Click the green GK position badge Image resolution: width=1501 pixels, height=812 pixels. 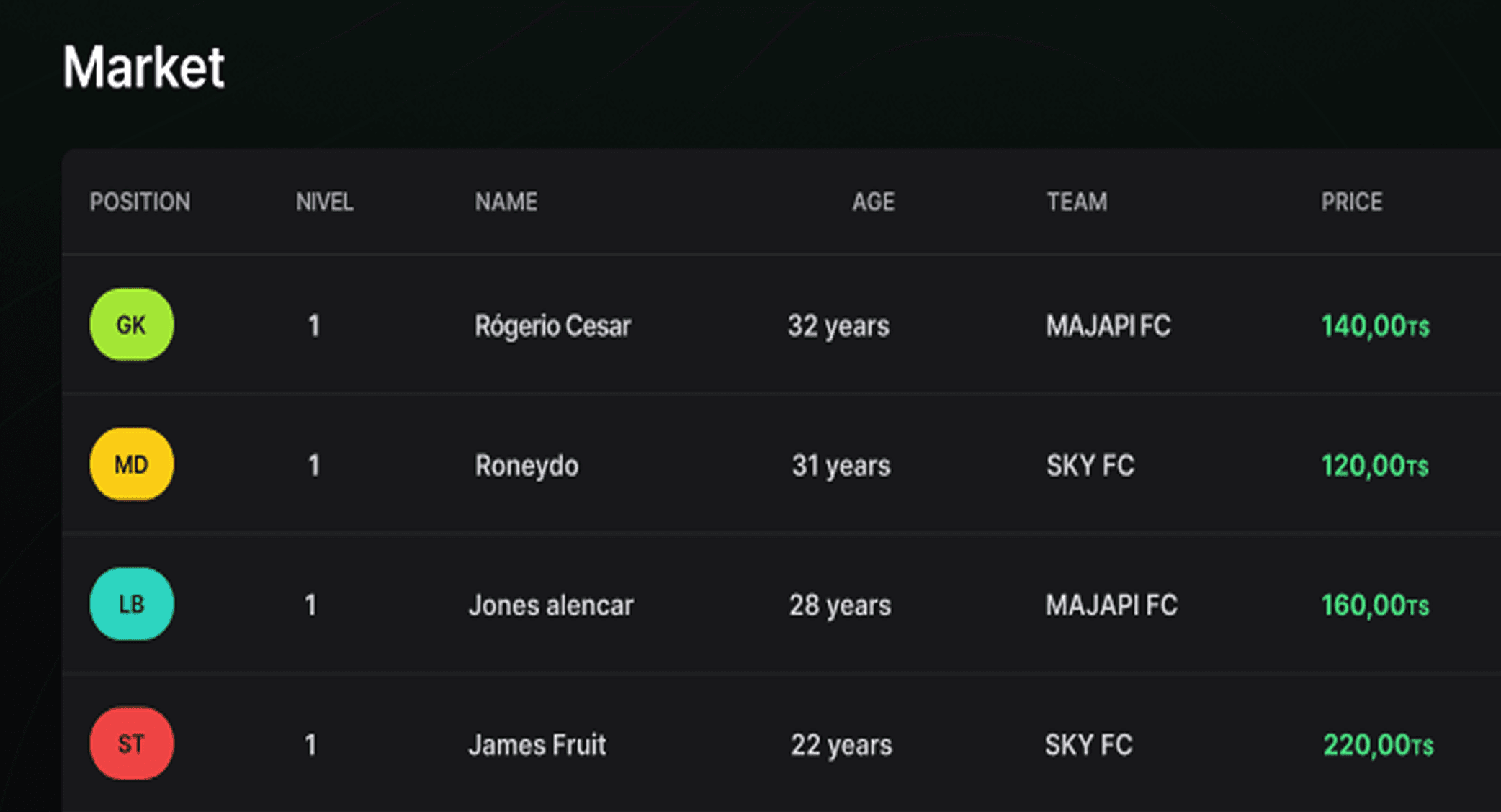click(x=132, y=325)
